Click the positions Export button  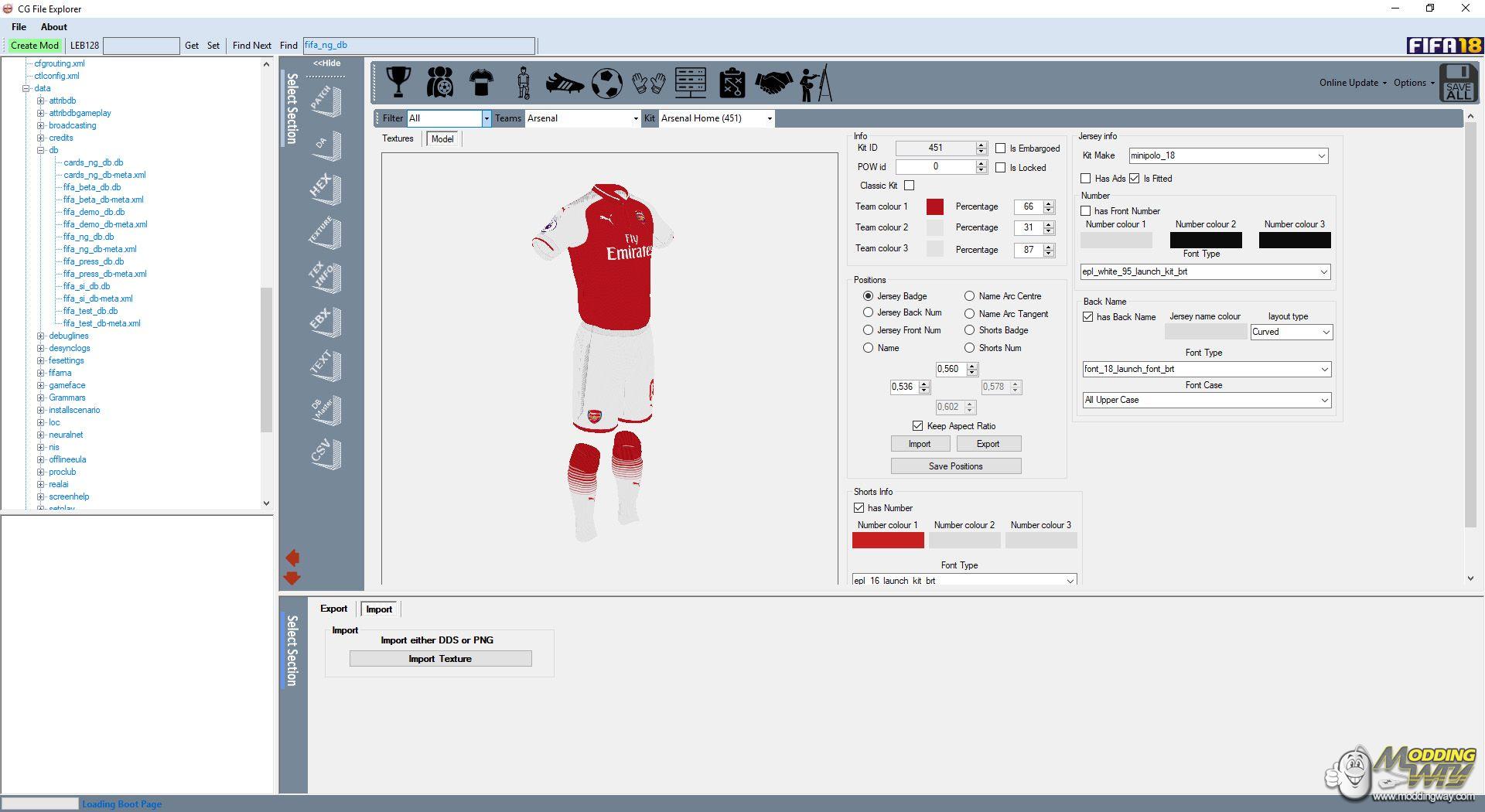click(988, 444)
